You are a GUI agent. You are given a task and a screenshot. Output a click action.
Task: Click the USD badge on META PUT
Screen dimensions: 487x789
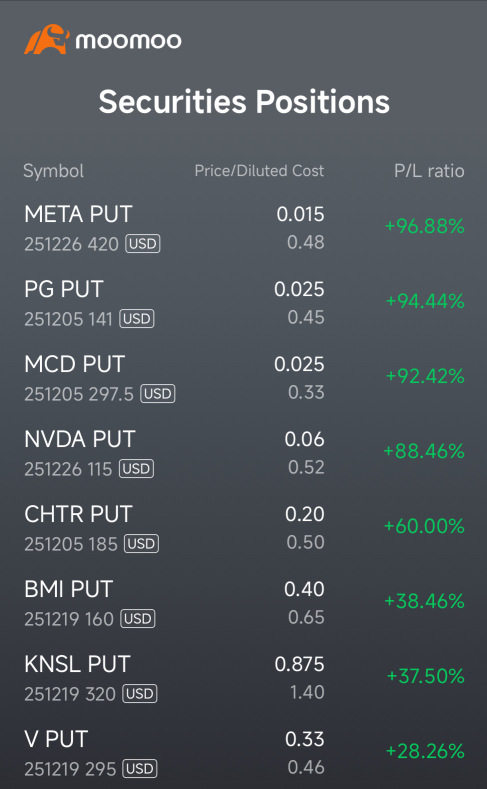[143, 244]
